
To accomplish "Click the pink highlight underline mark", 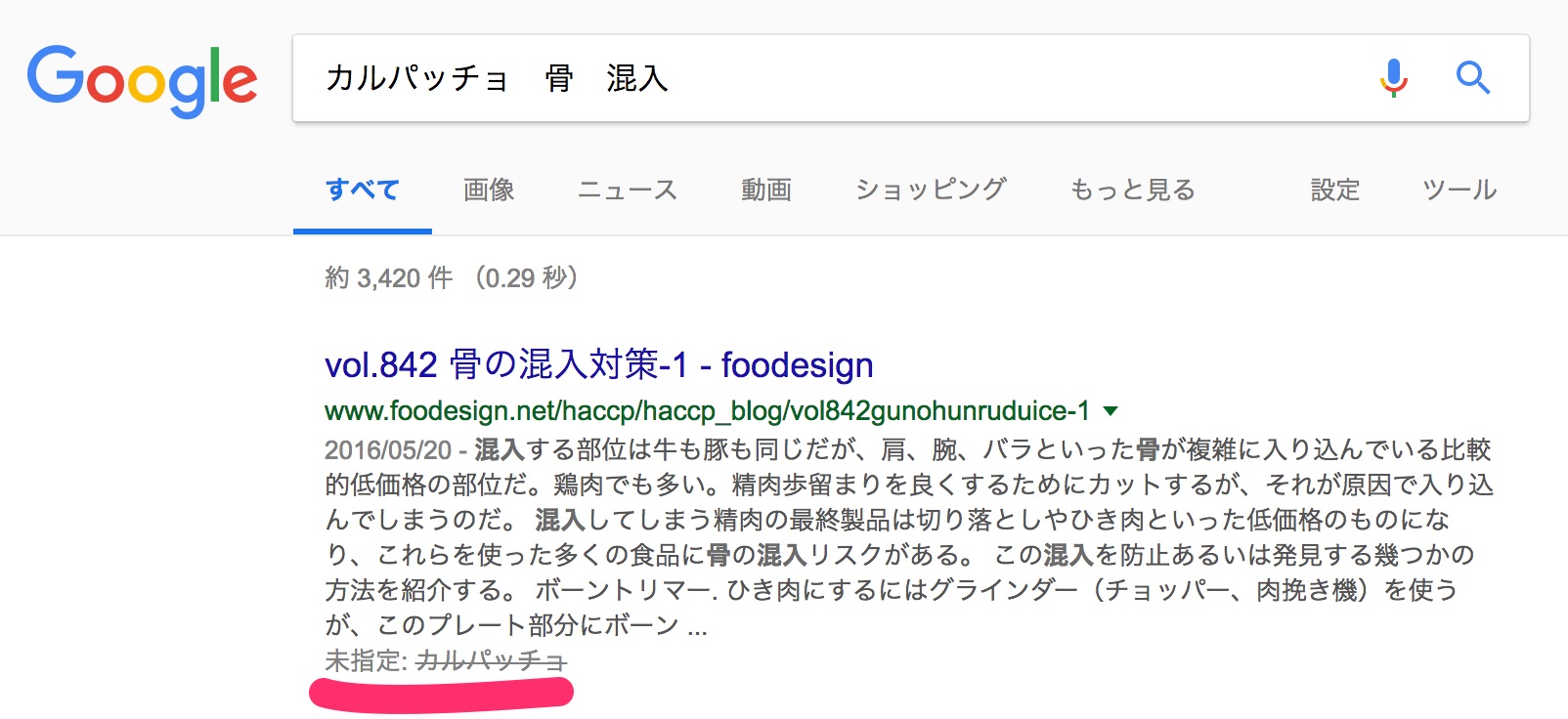I will point(440,693).
